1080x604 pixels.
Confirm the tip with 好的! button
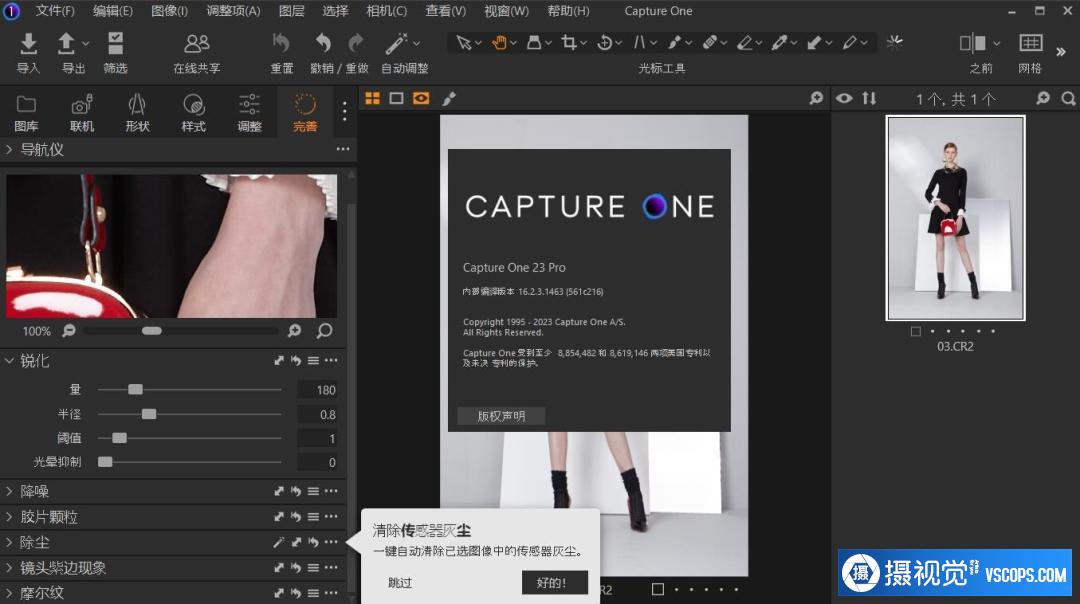(555, 583)
